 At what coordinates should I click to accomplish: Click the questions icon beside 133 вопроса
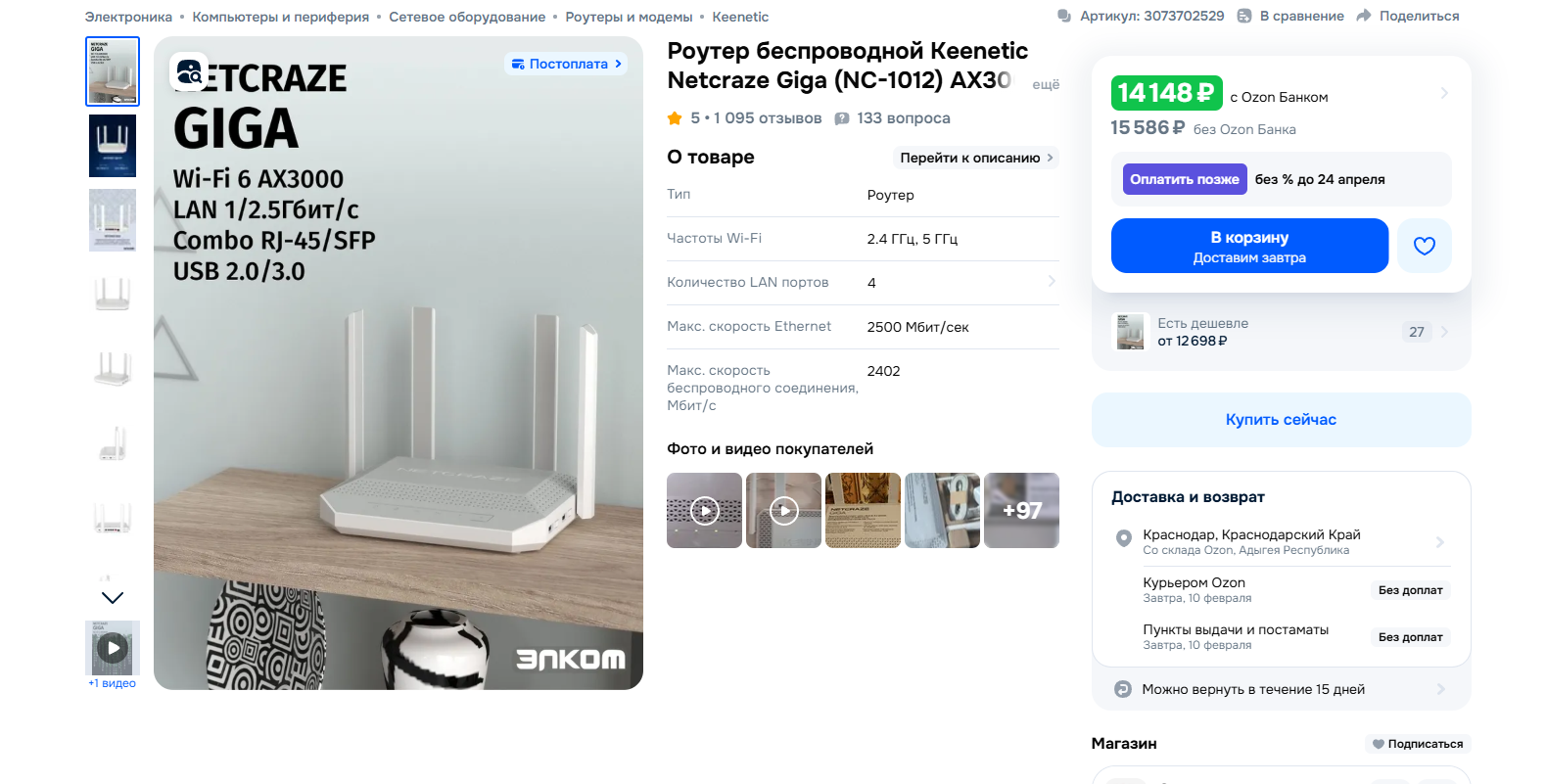tap(842, 118)
